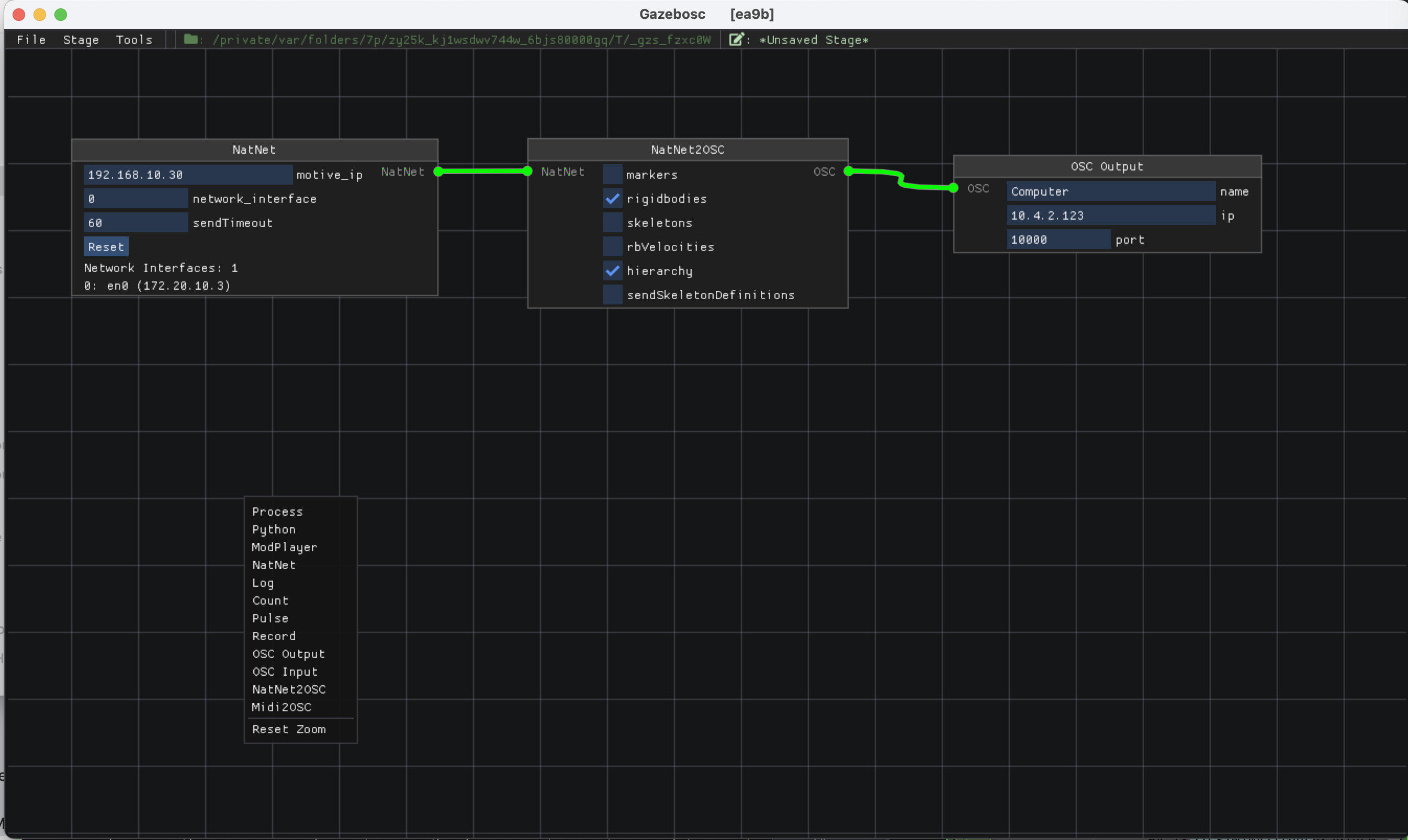Uncheck the hierarchy checkbox
This screenshot has height=840, width=1408.
[x=613, y=270]
